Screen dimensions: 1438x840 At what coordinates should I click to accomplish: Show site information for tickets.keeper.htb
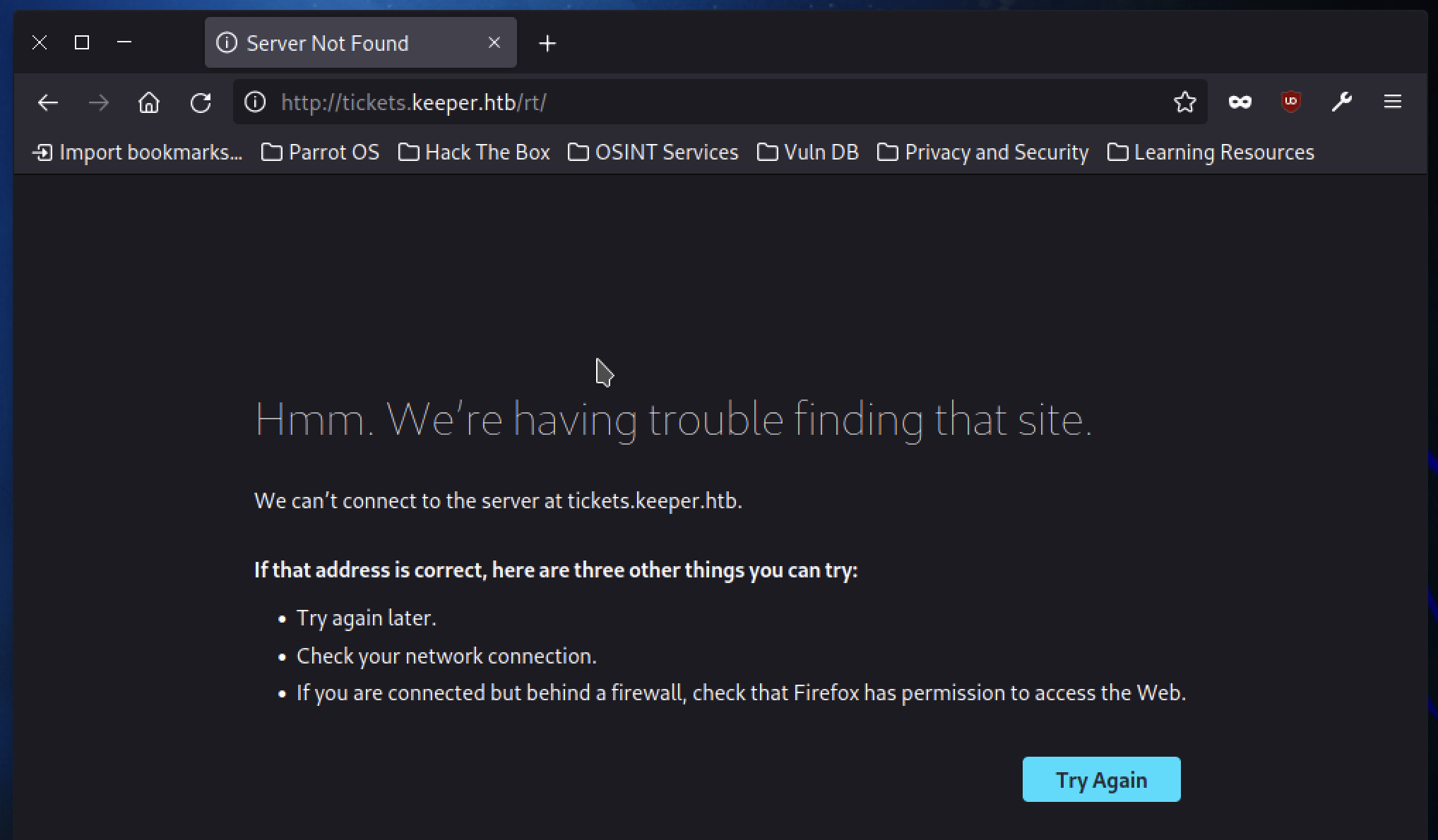click(255, 102)
